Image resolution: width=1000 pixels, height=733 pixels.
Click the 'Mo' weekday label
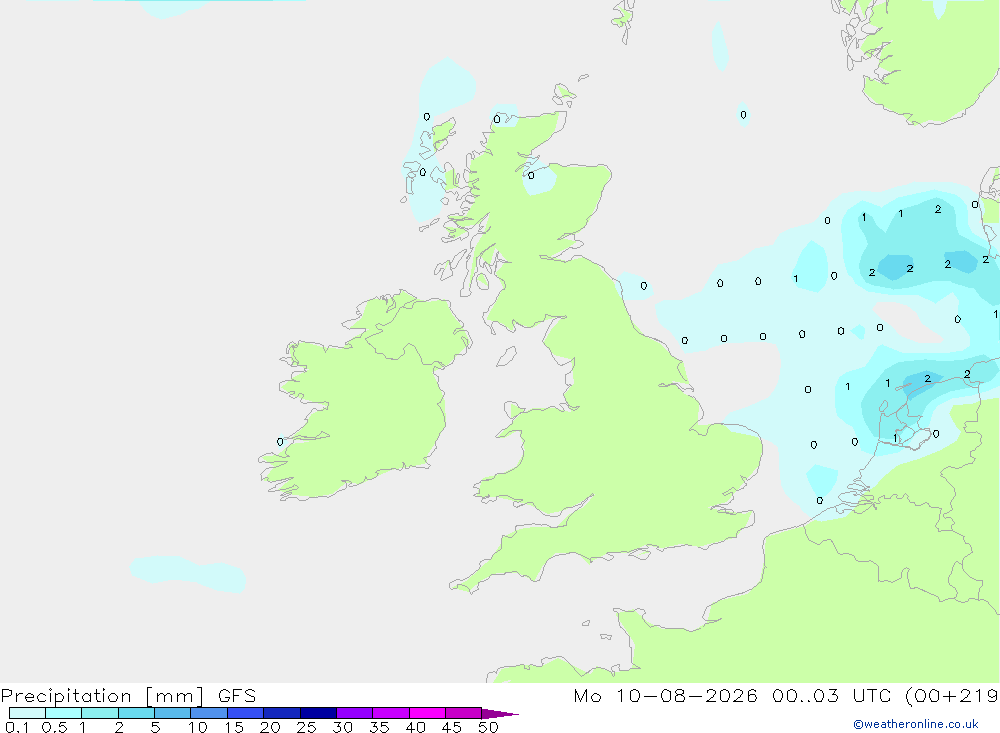coord(587,696)
